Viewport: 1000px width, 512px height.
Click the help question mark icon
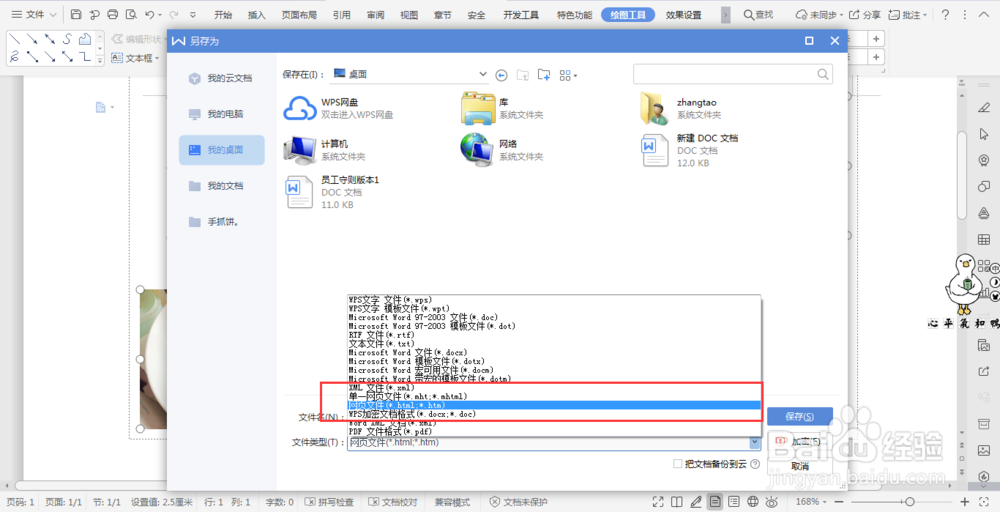(x=945, y=15)
